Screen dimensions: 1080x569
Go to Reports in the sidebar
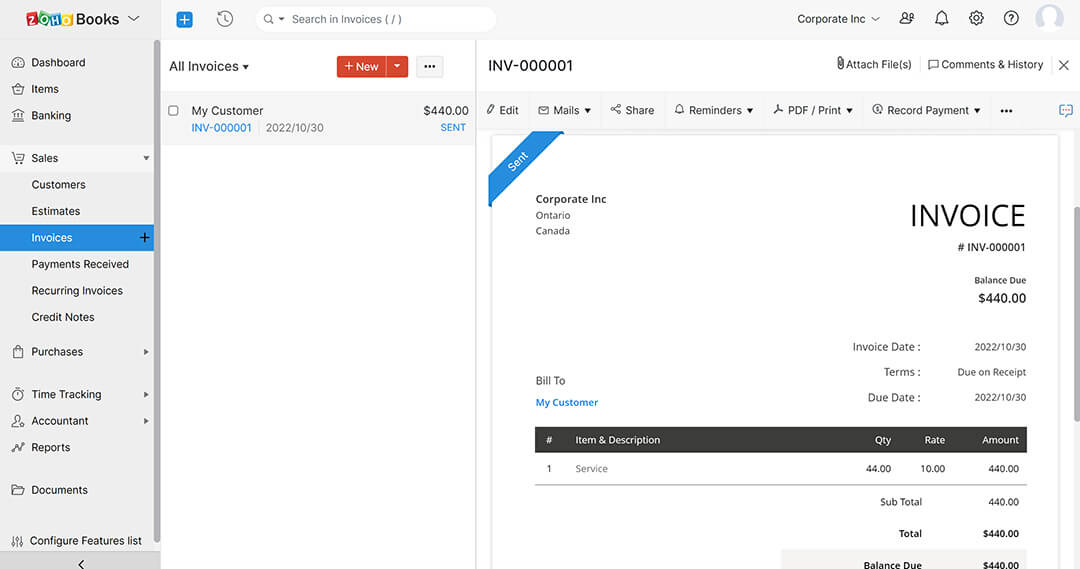pos(50,448)
